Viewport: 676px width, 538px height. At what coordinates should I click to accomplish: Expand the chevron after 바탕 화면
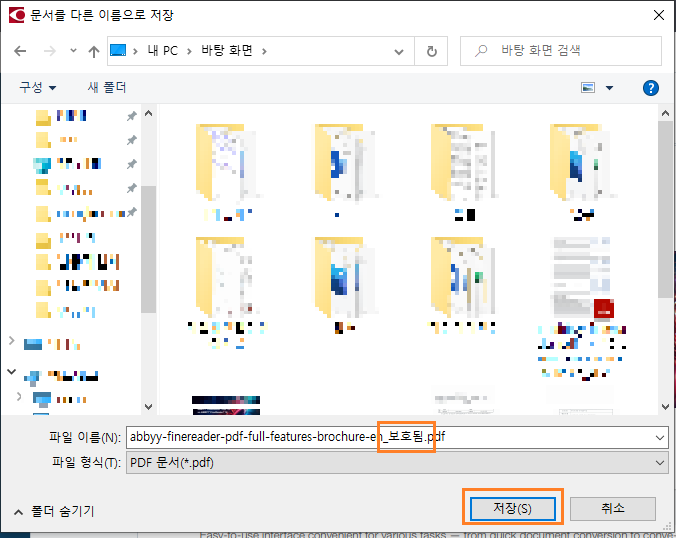[x=264, y=51]
